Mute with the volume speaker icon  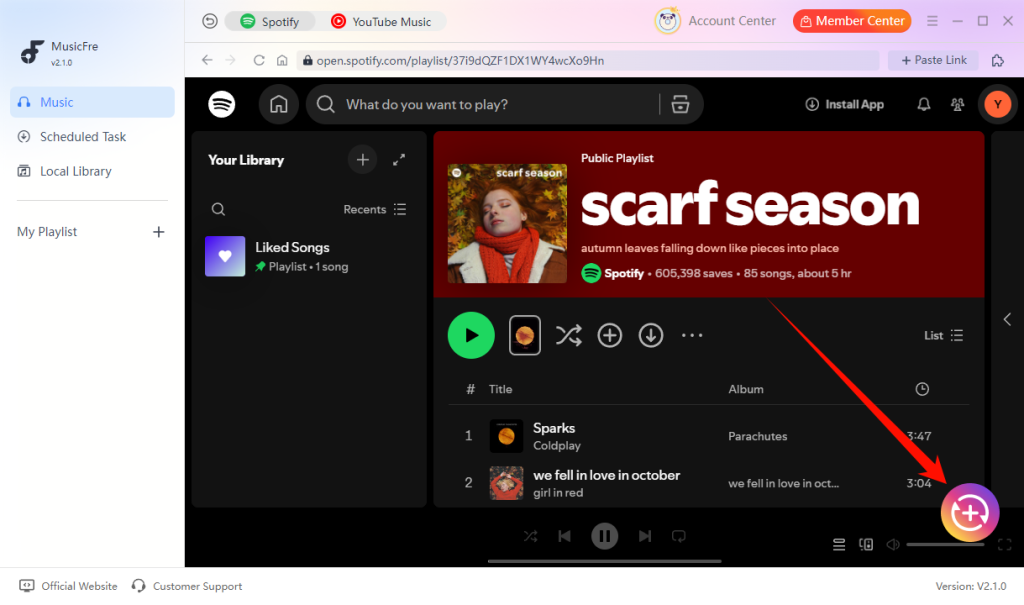[x=893, y=544]
